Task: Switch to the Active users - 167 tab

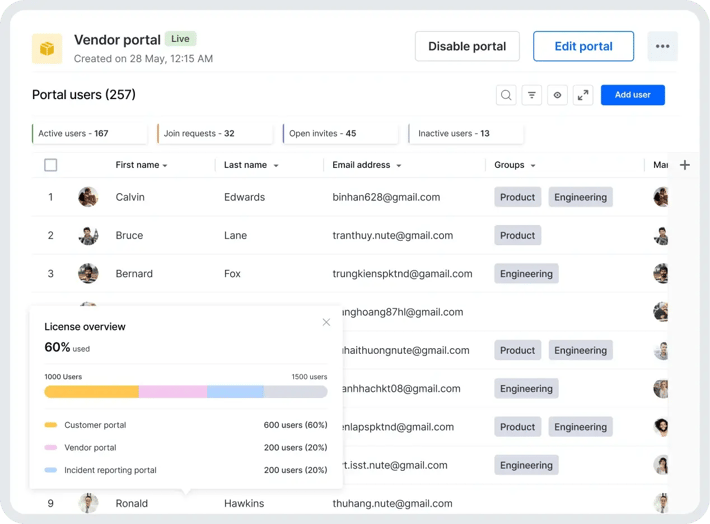Action: (x=90, y=134)
